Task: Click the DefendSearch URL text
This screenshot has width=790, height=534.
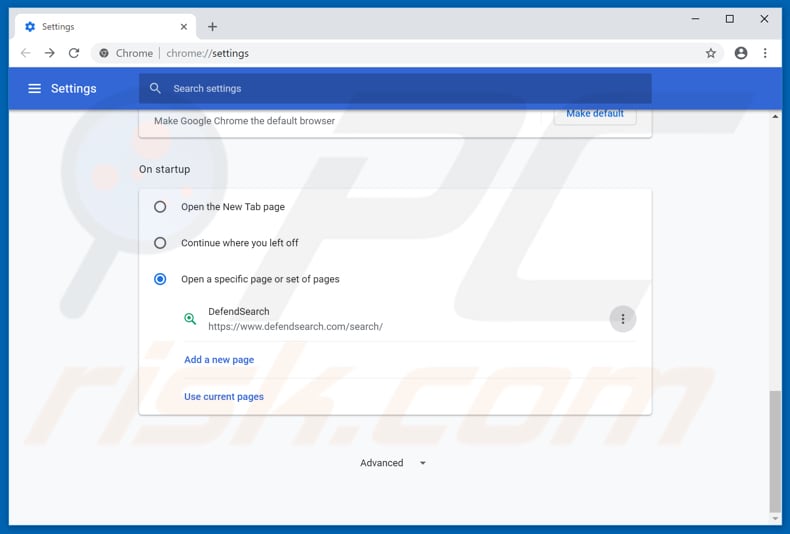Action: point(295,326)
